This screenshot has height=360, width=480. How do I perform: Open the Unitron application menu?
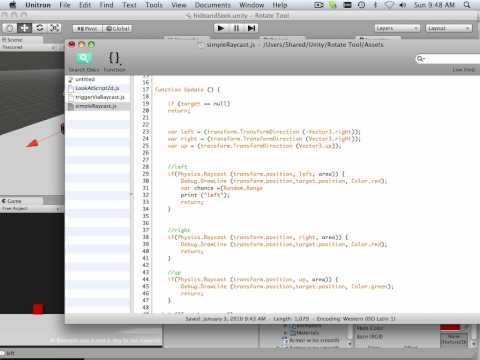coord(38,5)
